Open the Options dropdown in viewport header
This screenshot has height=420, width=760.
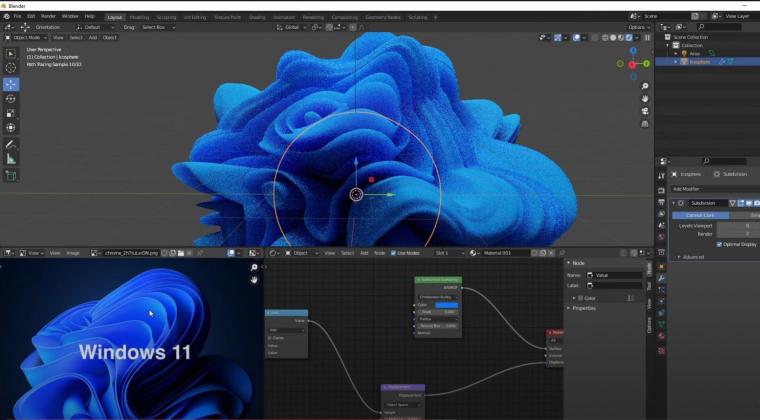click(639, 27)
